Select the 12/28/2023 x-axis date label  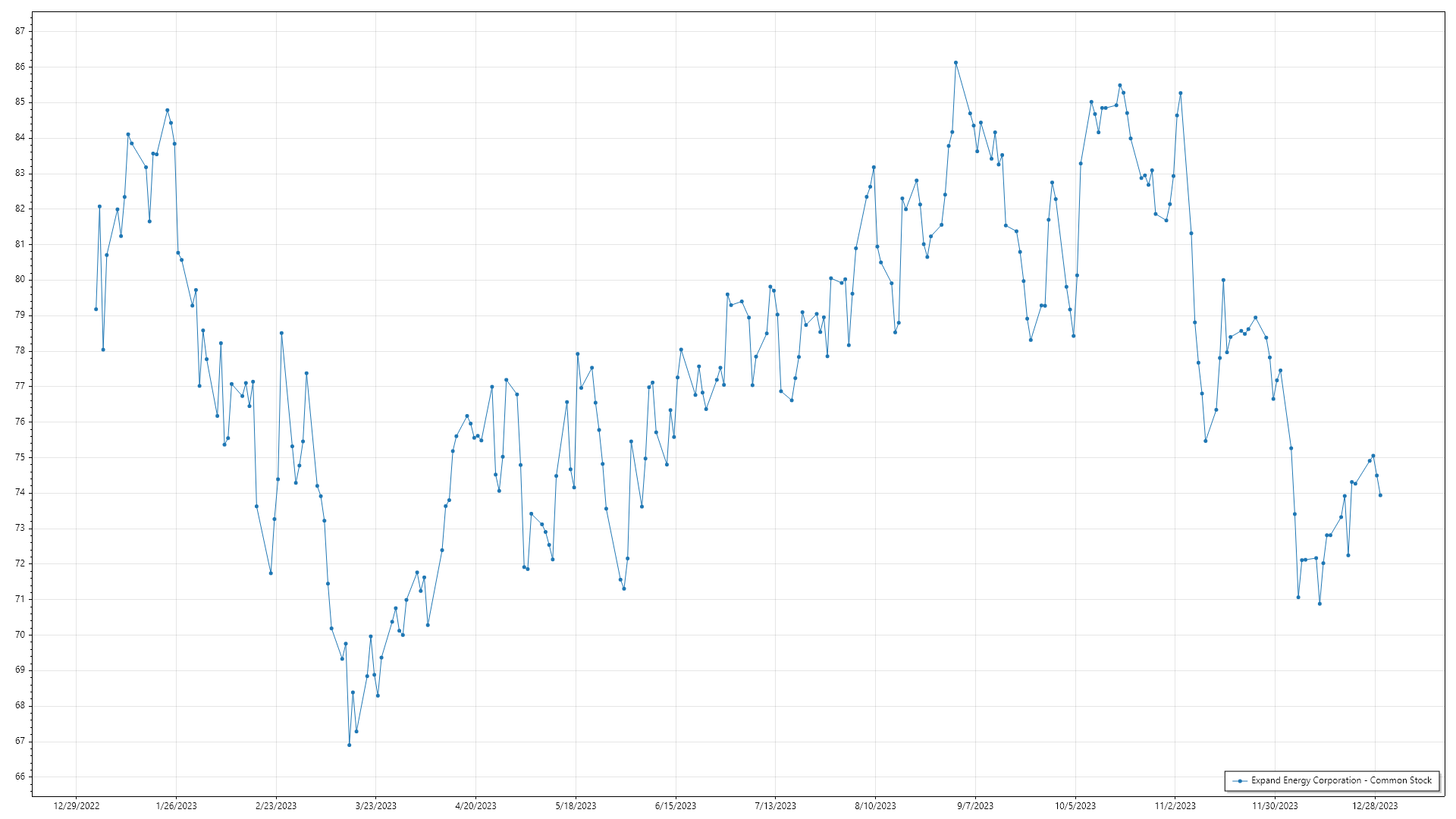(x=1375, y=806)
